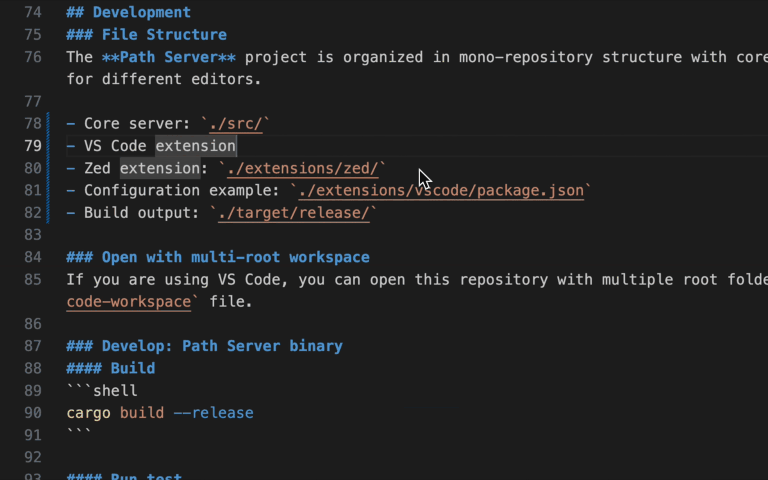Click 'mono-repository' in line 76
This screenshot has height=480, width=768.
coord(526,57)
